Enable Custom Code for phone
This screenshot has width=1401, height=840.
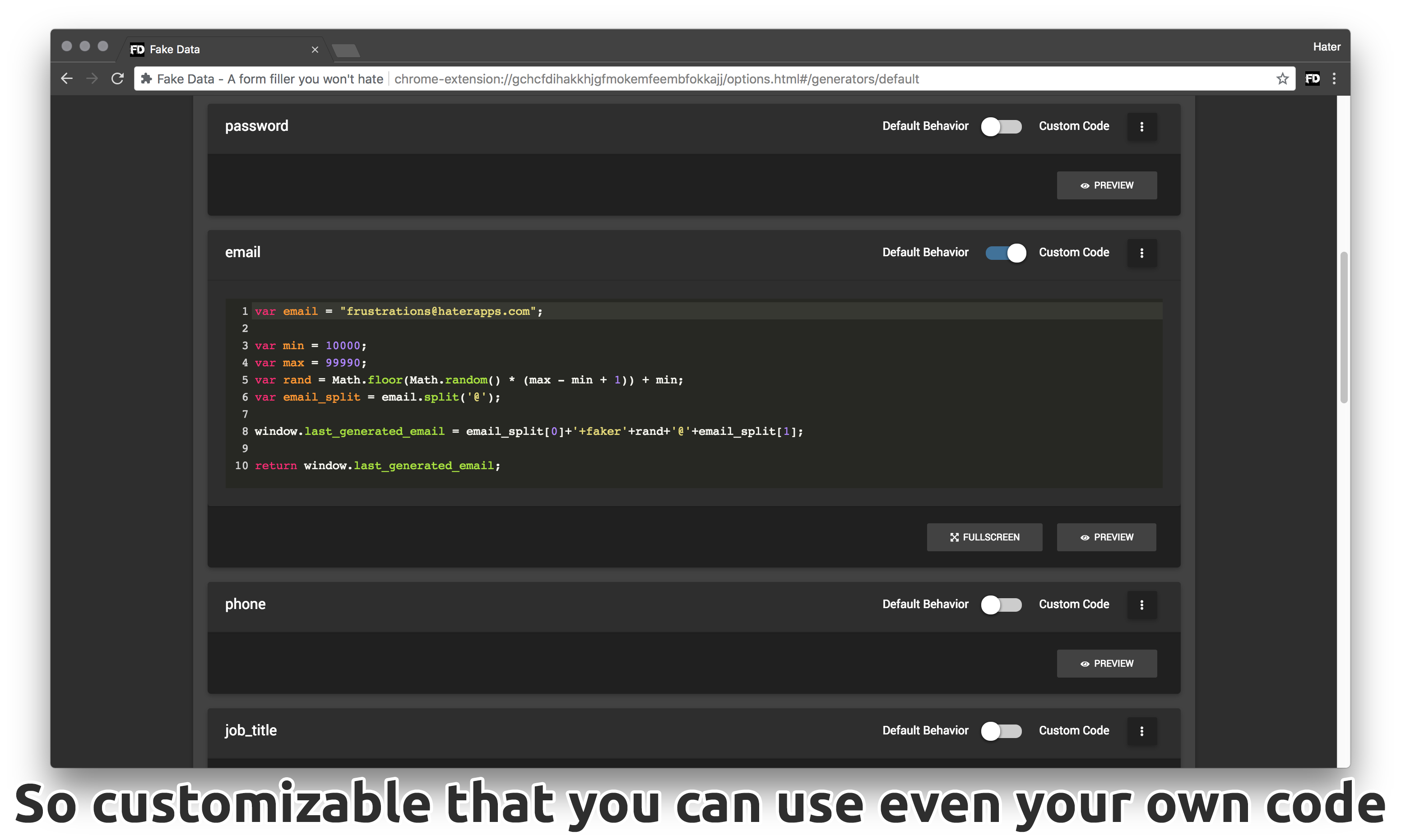(1001, 605)
